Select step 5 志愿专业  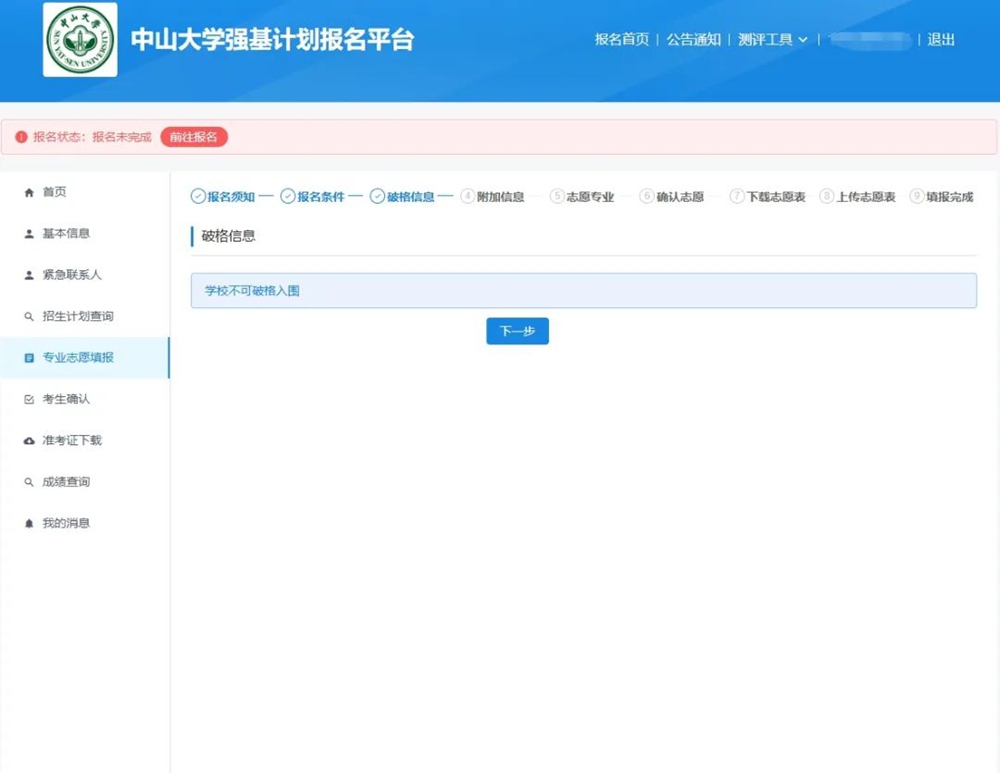[582, 197]
